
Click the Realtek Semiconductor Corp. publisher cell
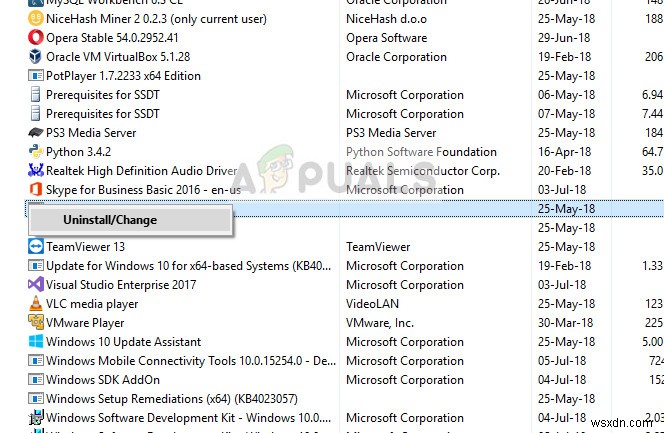(423, 171)
